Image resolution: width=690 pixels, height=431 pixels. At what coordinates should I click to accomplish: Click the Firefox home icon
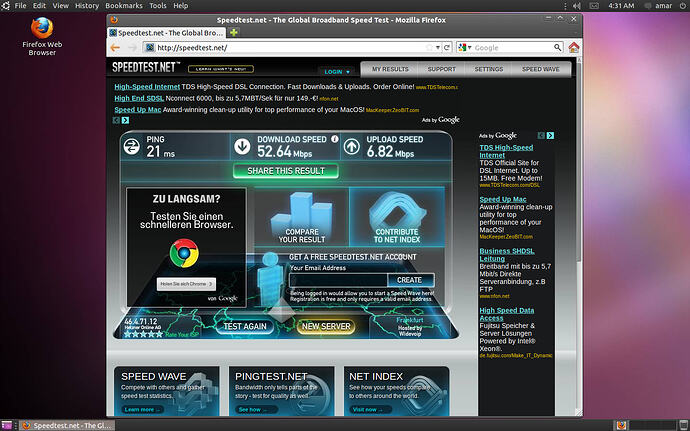point(574,47)
